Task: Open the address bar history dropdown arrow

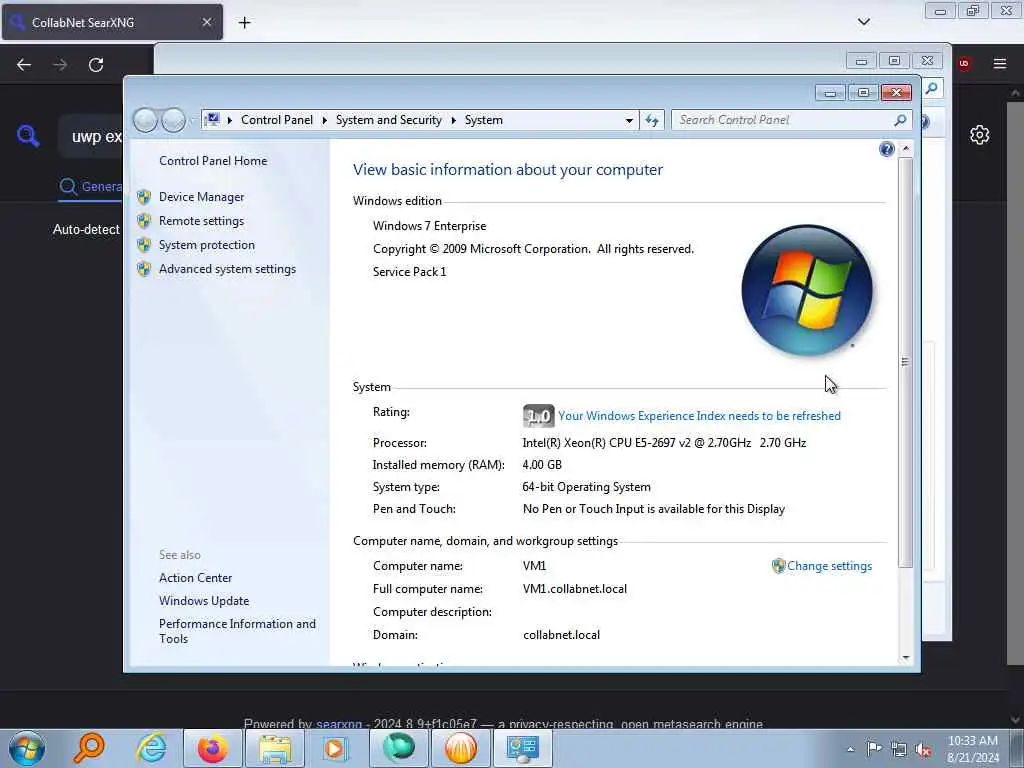Action: [x=629, y=120]
